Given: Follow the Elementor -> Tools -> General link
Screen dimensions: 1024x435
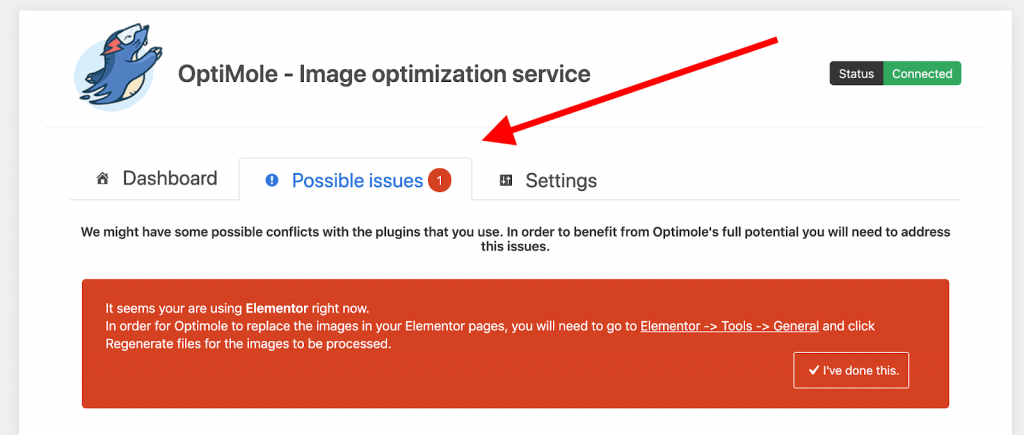Looking at the screenshot, I should click(x=729, y=326).
